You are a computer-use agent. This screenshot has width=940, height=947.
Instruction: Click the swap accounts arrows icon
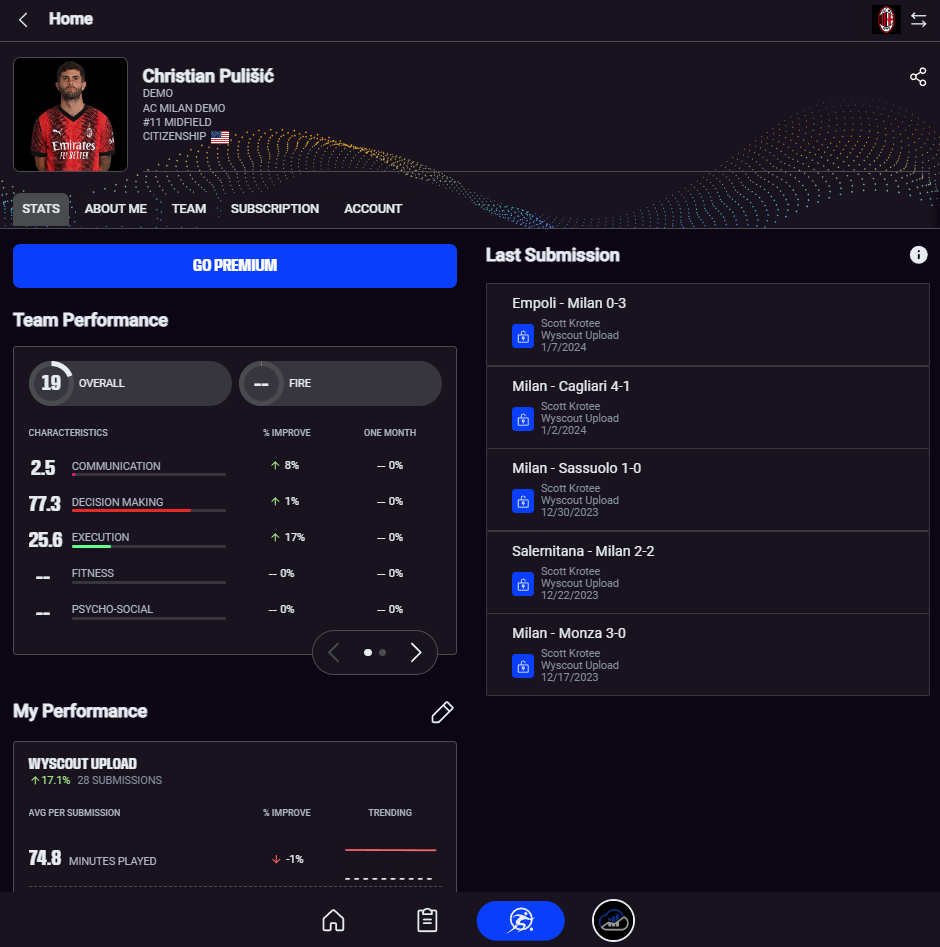(918, 20)
